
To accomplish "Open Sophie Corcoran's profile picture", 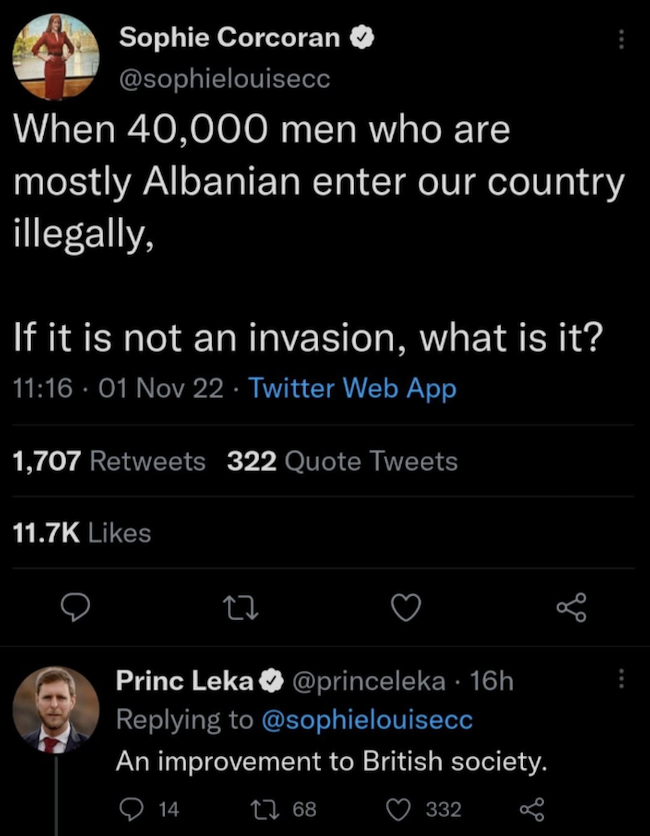I will [56, 56].
